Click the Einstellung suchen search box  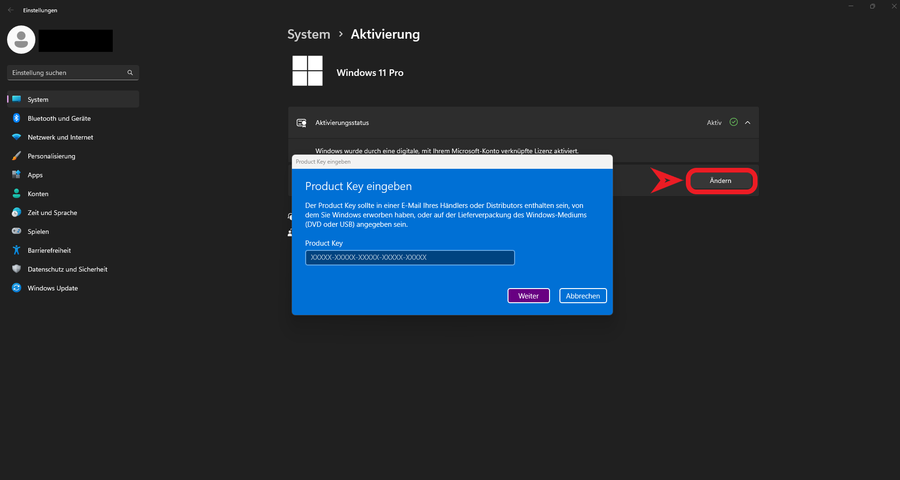(73, 73)
